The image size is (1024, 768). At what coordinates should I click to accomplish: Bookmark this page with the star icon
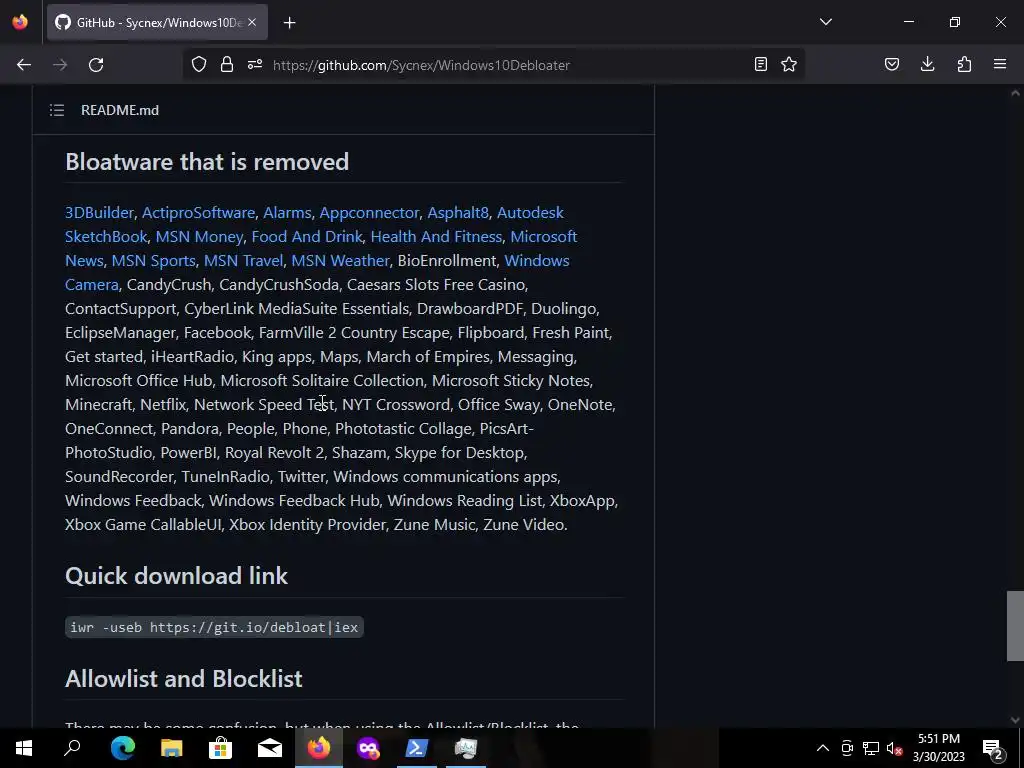point(789,65)
